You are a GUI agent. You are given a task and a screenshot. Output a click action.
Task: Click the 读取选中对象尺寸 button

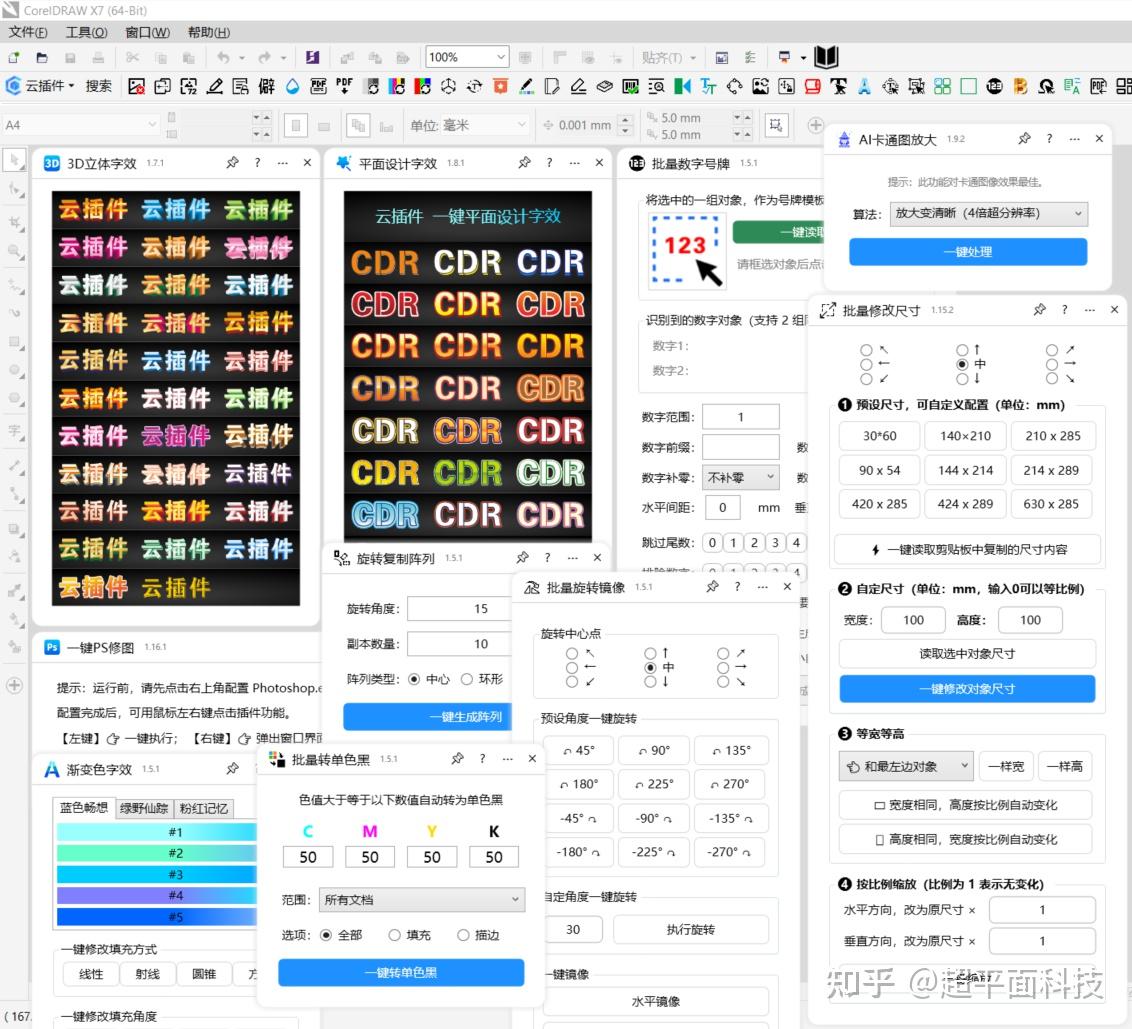pyautogui.click(x=967, y=654)
